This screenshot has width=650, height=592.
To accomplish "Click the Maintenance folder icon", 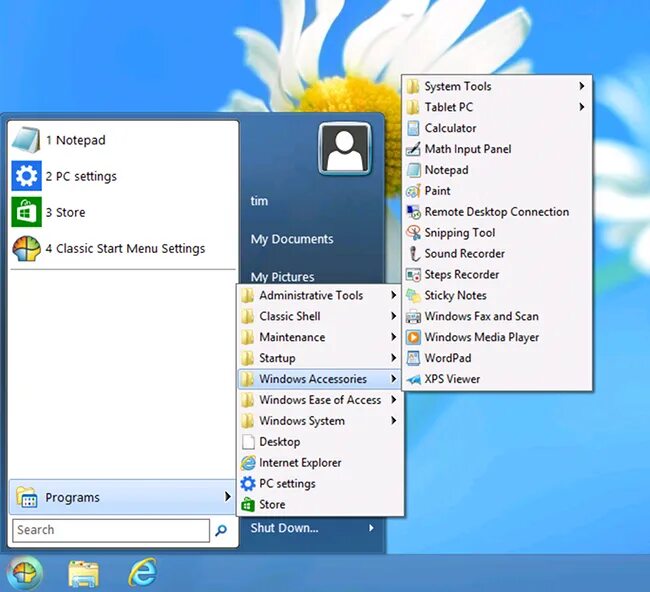I will click(x=248, y=337).
